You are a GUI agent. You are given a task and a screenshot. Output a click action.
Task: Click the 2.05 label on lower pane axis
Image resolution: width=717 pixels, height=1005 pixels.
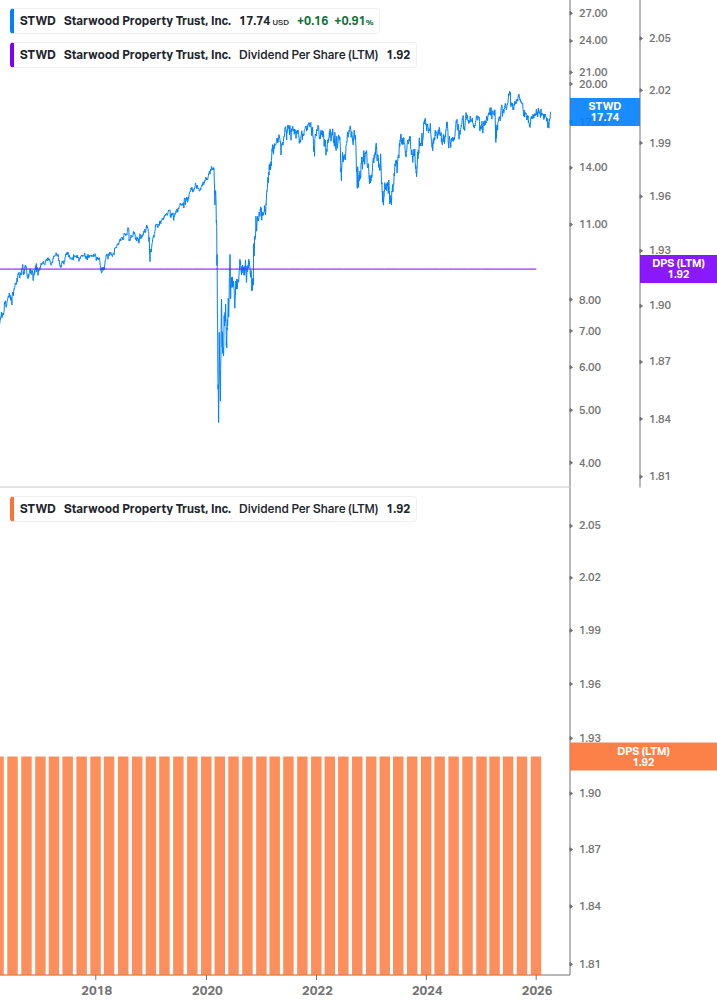coord(589,526)
